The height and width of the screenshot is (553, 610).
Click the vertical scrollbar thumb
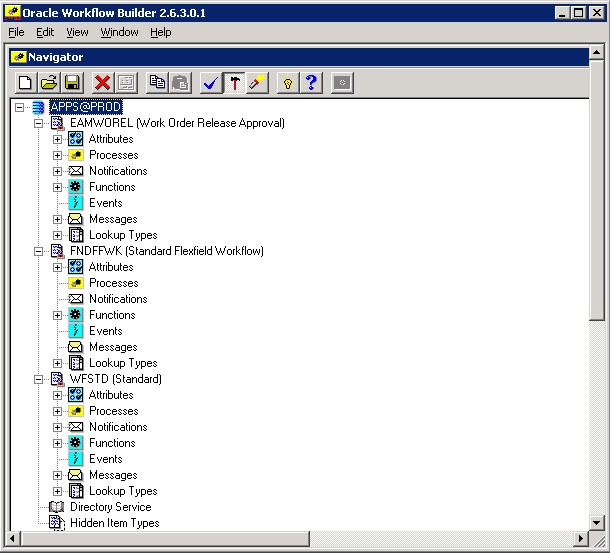click(596, 190)
